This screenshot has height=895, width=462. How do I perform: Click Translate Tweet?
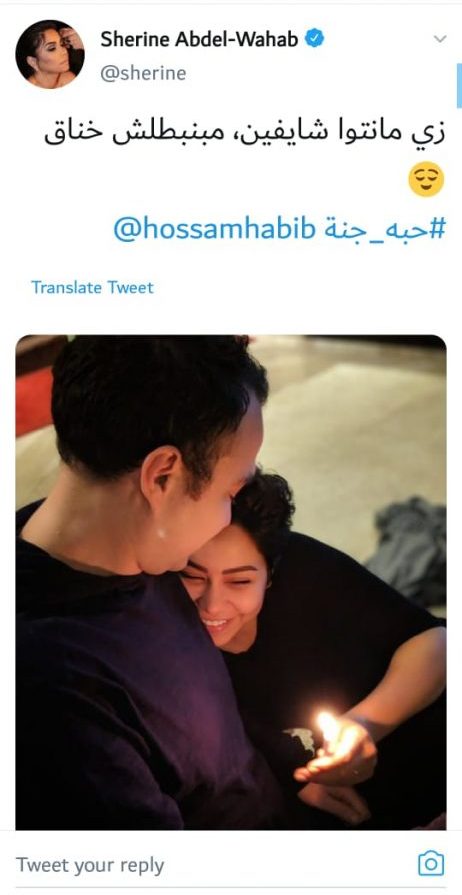(93, 287)
